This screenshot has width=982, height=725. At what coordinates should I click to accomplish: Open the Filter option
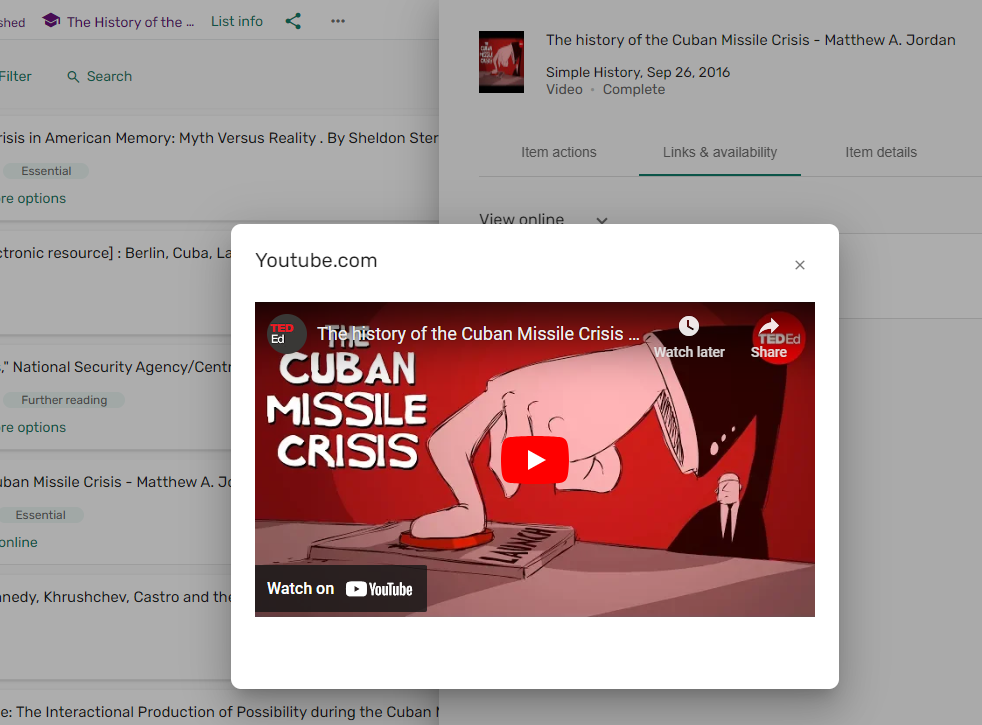coord(16,76)
